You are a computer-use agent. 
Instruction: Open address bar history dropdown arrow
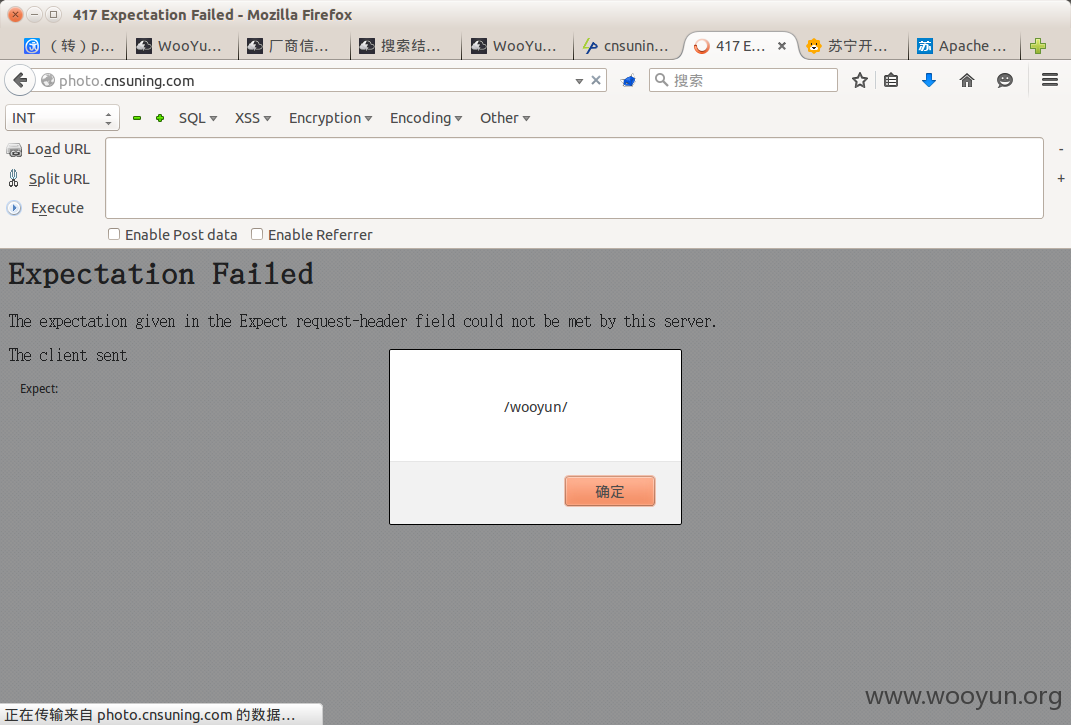579,81
